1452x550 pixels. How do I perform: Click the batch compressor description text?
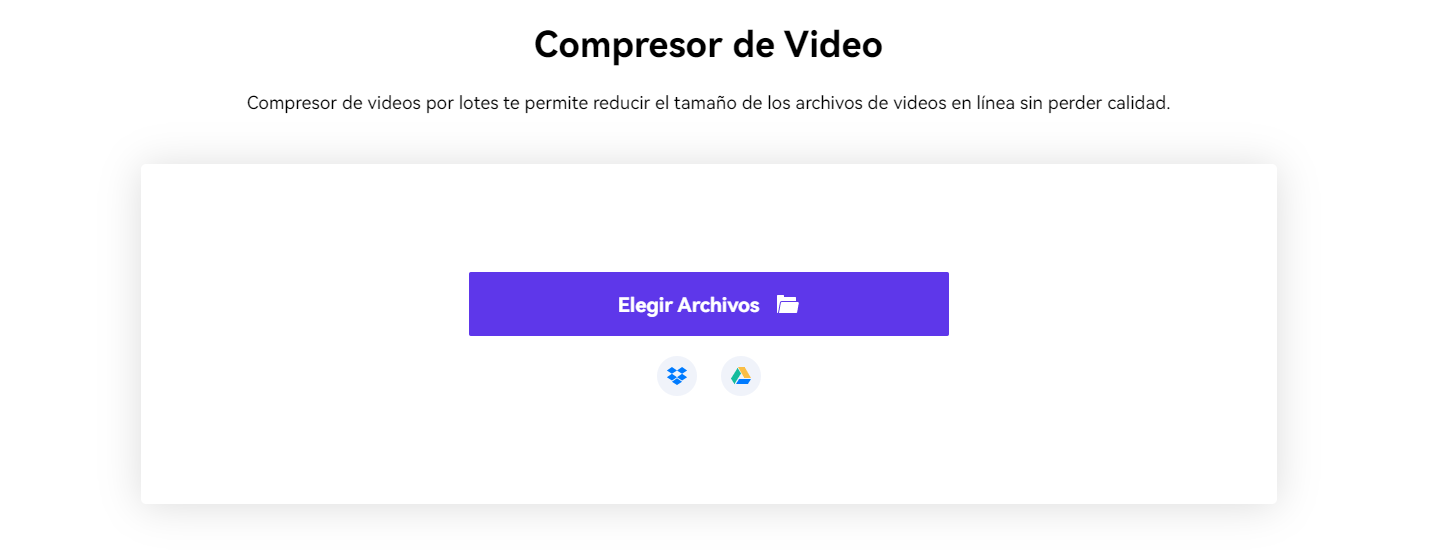[x=708, y=103]
